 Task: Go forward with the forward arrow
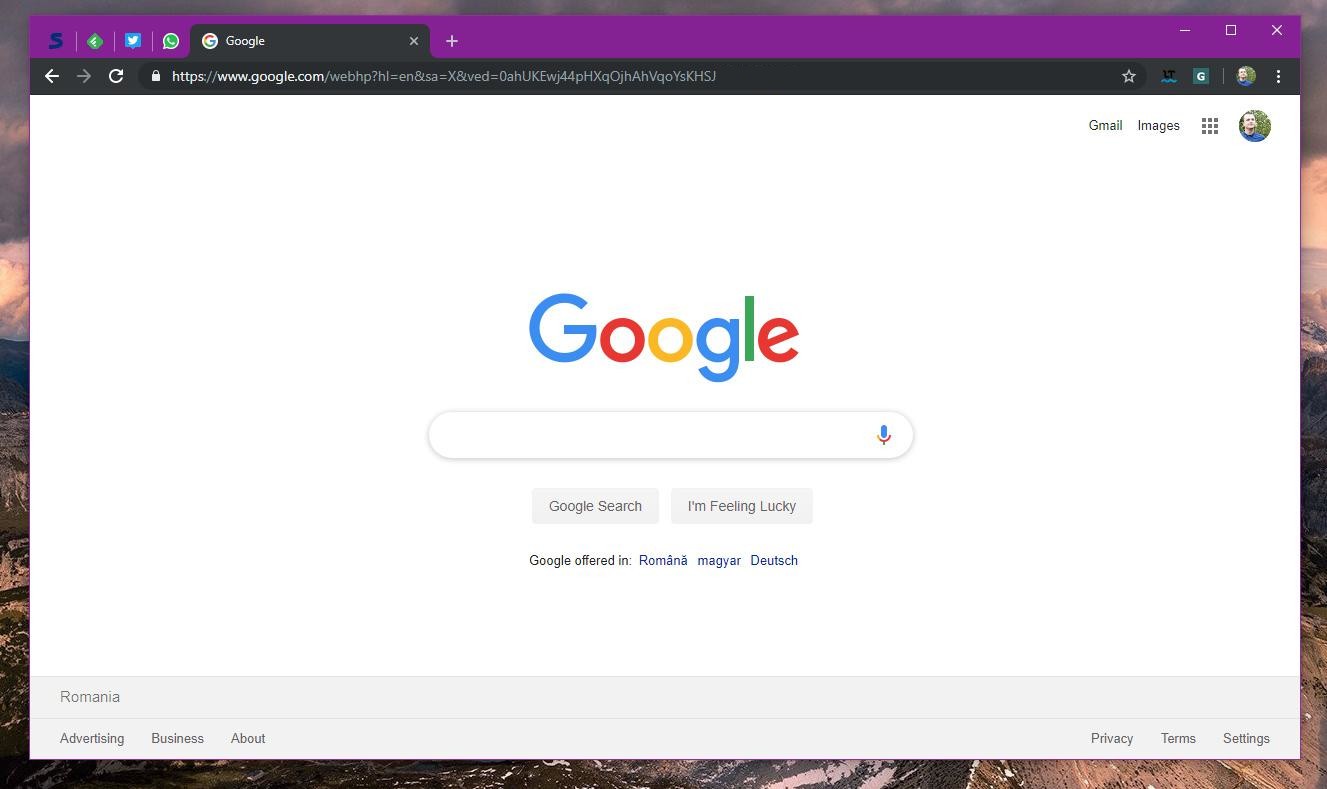(x=84, y=76)
